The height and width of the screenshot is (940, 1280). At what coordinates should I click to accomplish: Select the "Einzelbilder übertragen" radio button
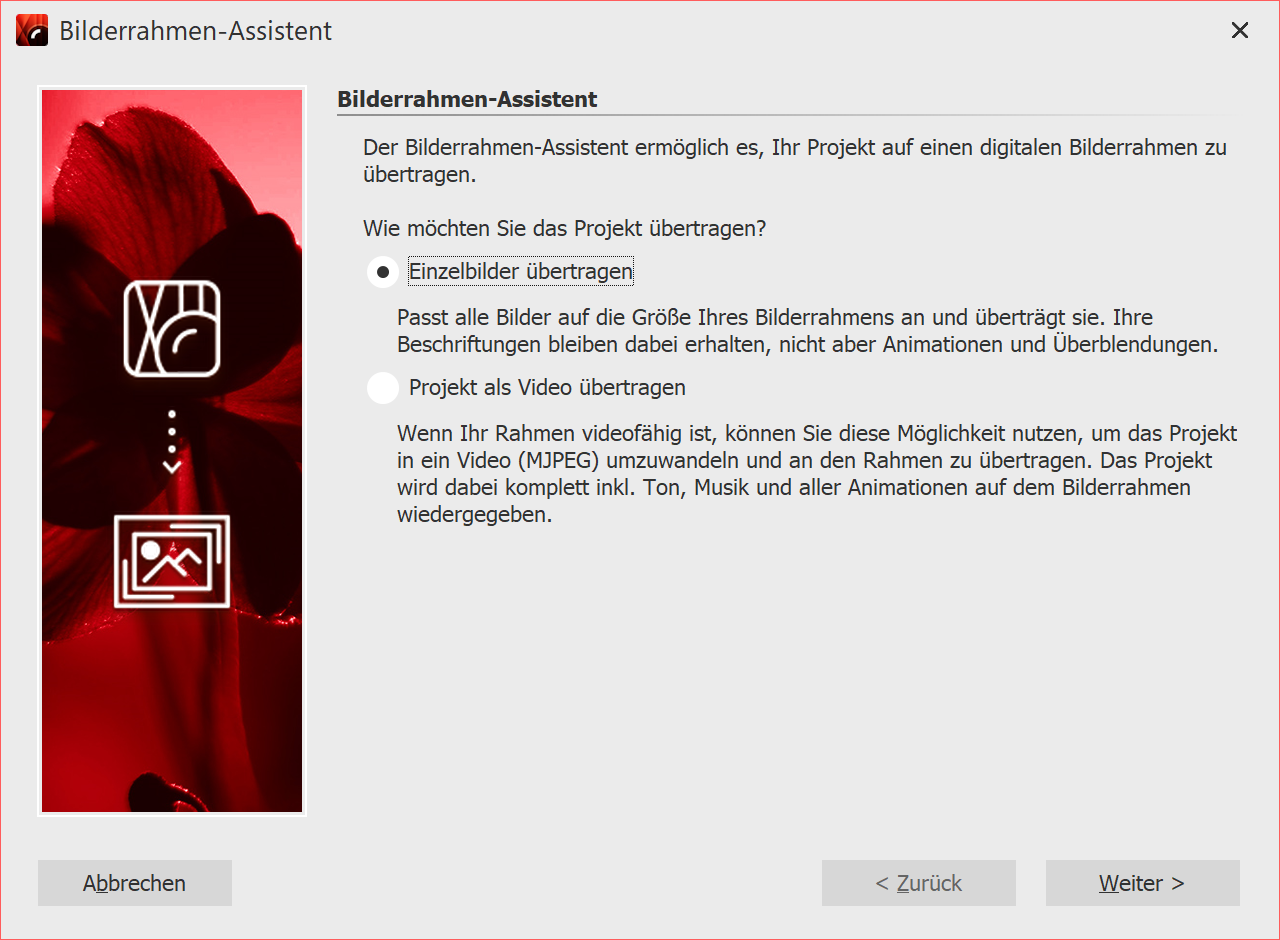pos(383,272)
